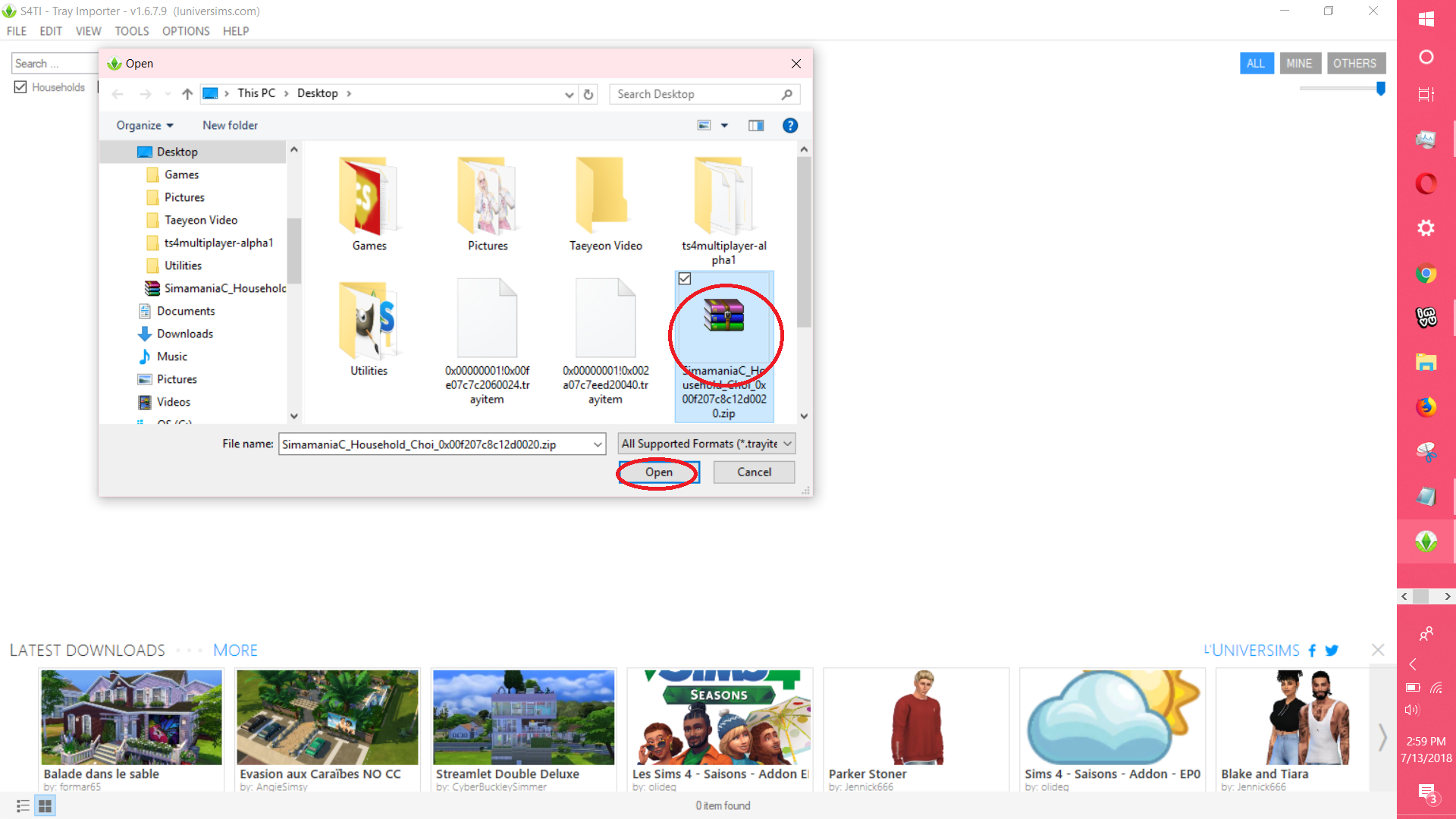Open L'UniverSims Twitter icon

1332,651
